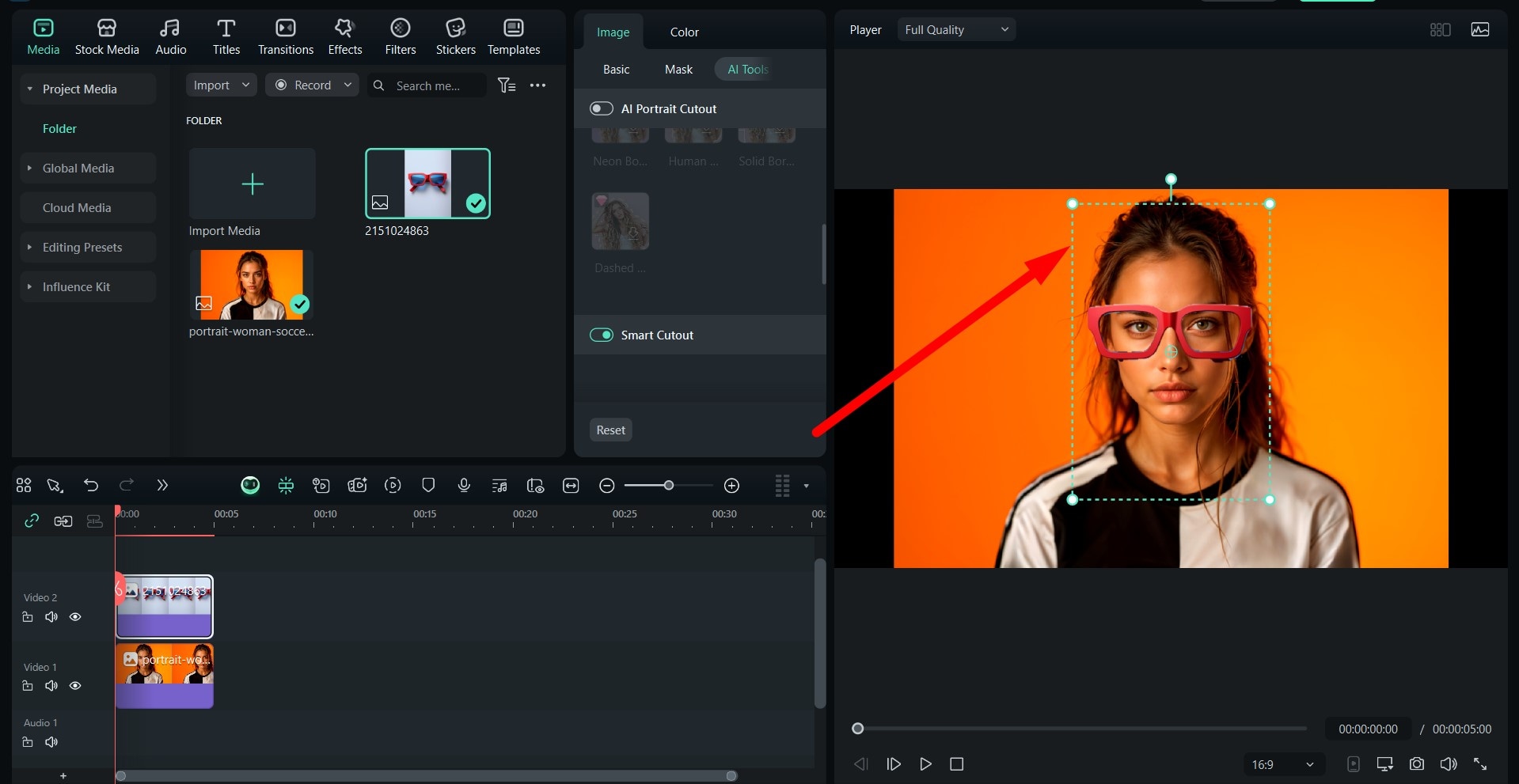Viewport: 1519px width, 784px height.
Task: Switch to the Basic sub-tab
Action: (x=617, y=69)
